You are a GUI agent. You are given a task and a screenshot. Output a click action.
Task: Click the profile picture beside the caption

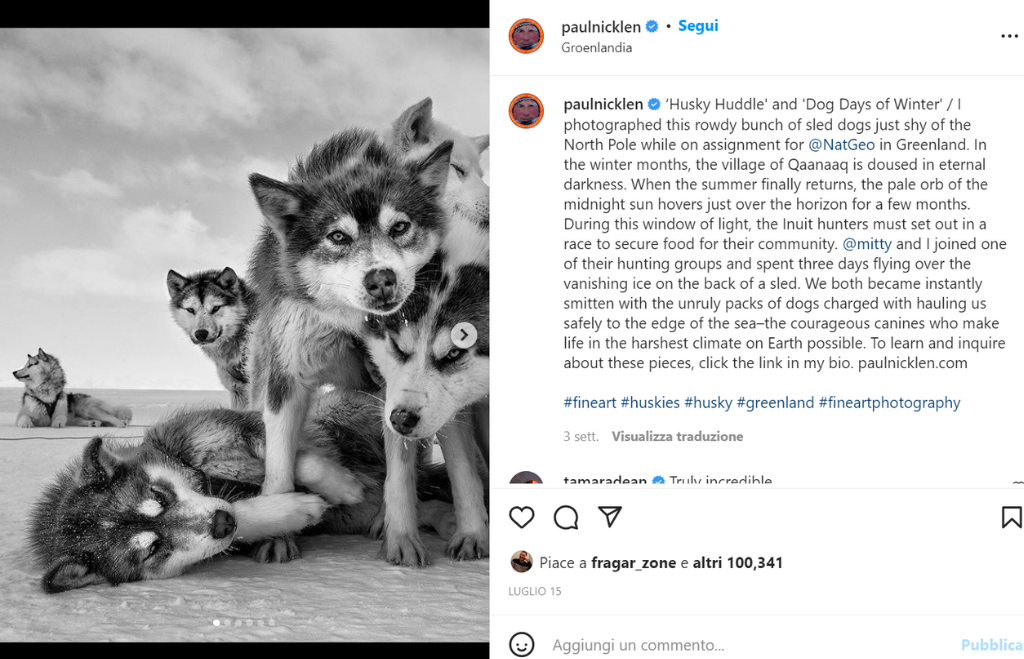[x=526, y=111]
